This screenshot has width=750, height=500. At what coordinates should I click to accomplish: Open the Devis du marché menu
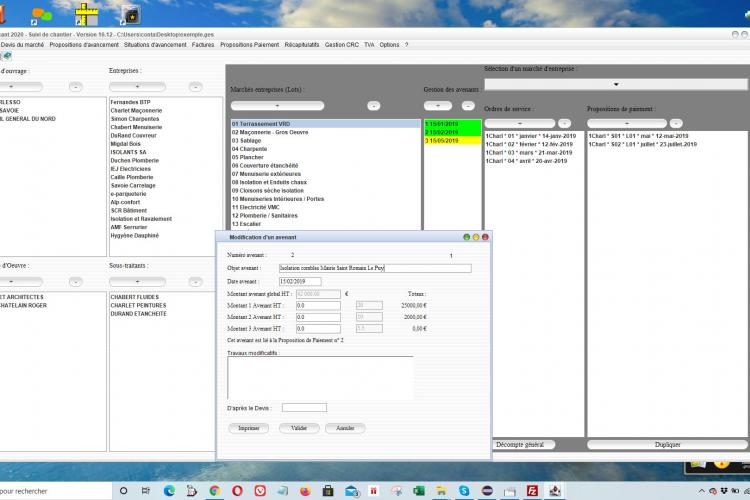22,44
